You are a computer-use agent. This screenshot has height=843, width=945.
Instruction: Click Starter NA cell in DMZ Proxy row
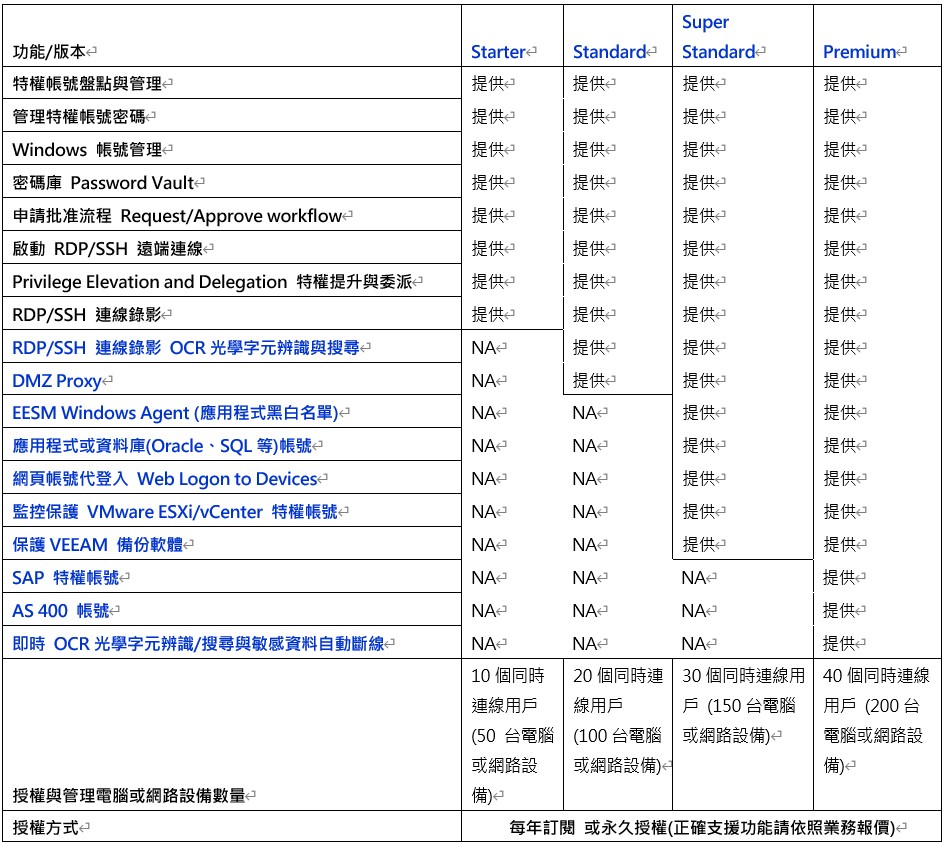tap(483, 381)
